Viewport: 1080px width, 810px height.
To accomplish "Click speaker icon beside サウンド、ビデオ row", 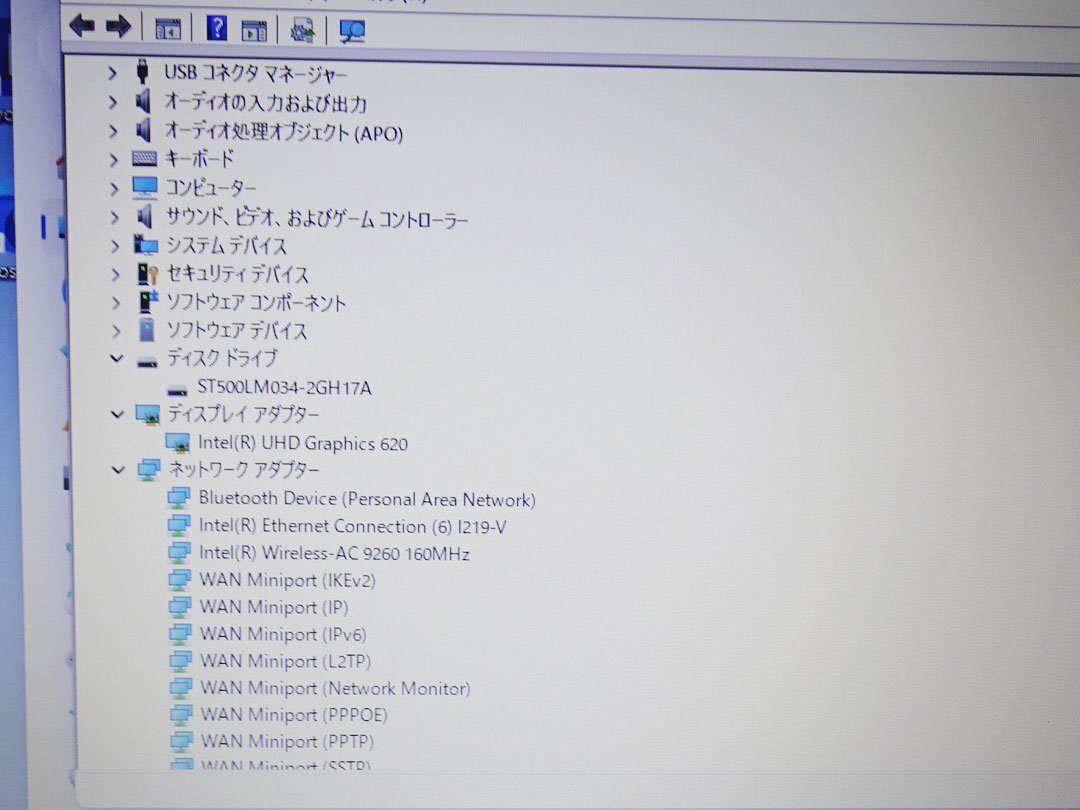I will [145, 217].
